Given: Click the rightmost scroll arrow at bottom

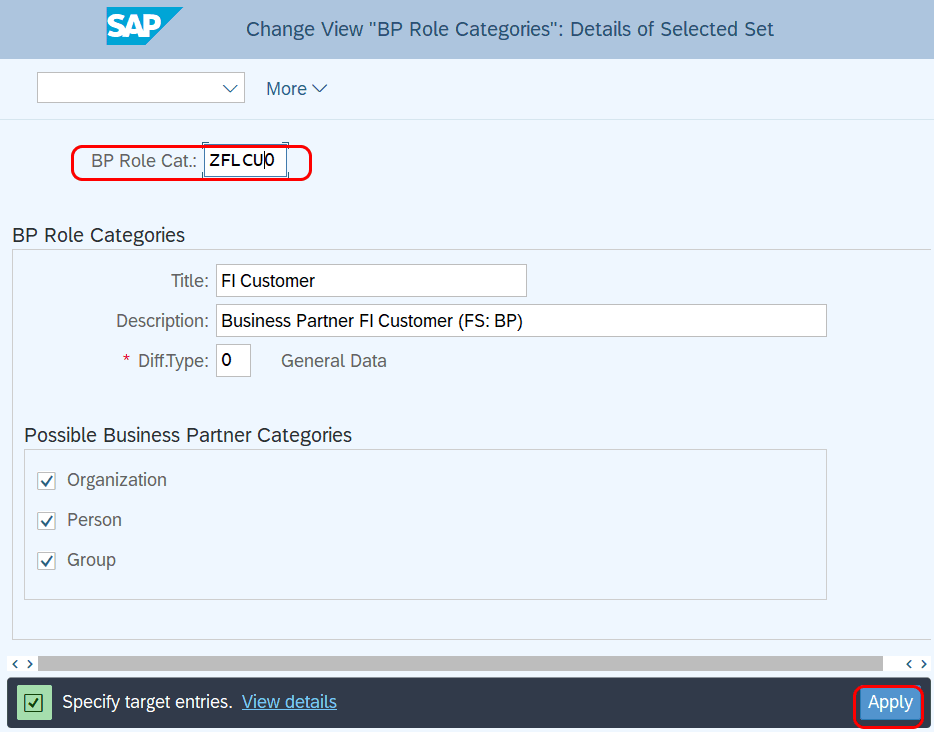Looking at the screenshot, I should 924,664.
